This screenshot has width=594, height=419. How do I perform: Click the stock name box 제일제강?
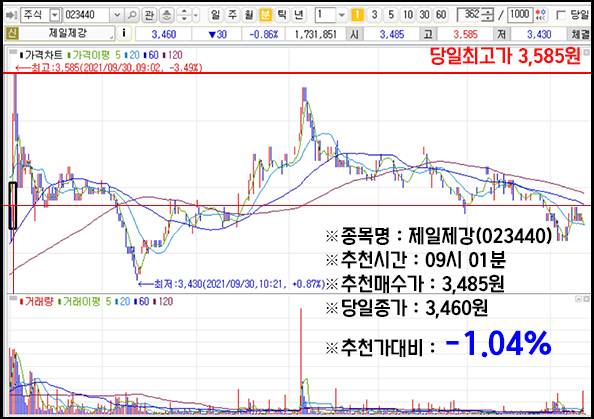tap(67, 33)
